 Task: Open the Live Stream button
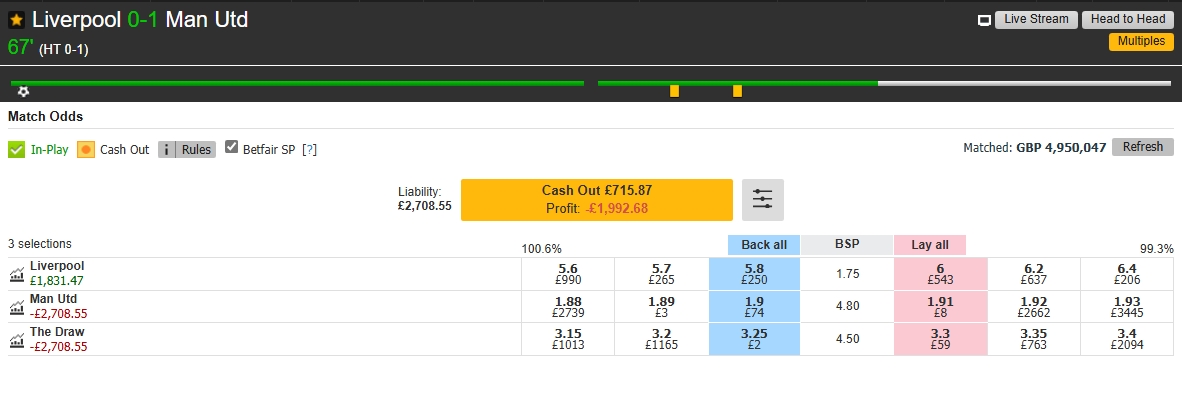pyautogui.click(x=1036, y=20)
